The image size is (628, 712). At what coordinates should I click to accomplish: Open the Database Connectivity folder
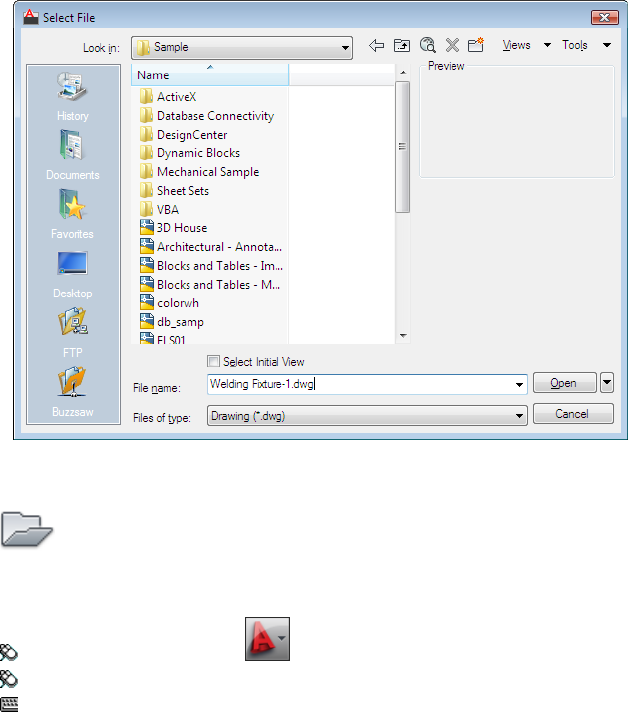207,116
